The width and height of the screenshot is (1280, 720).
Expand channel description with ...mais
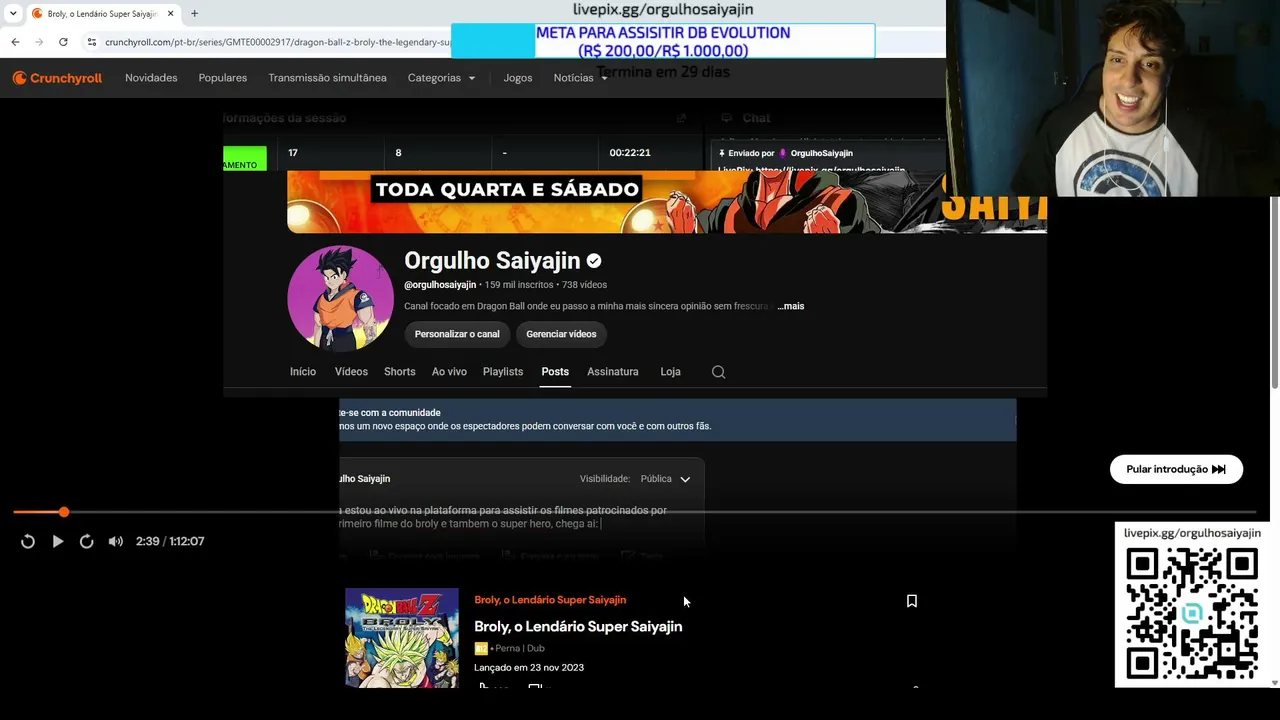click(x=791, y=306)
